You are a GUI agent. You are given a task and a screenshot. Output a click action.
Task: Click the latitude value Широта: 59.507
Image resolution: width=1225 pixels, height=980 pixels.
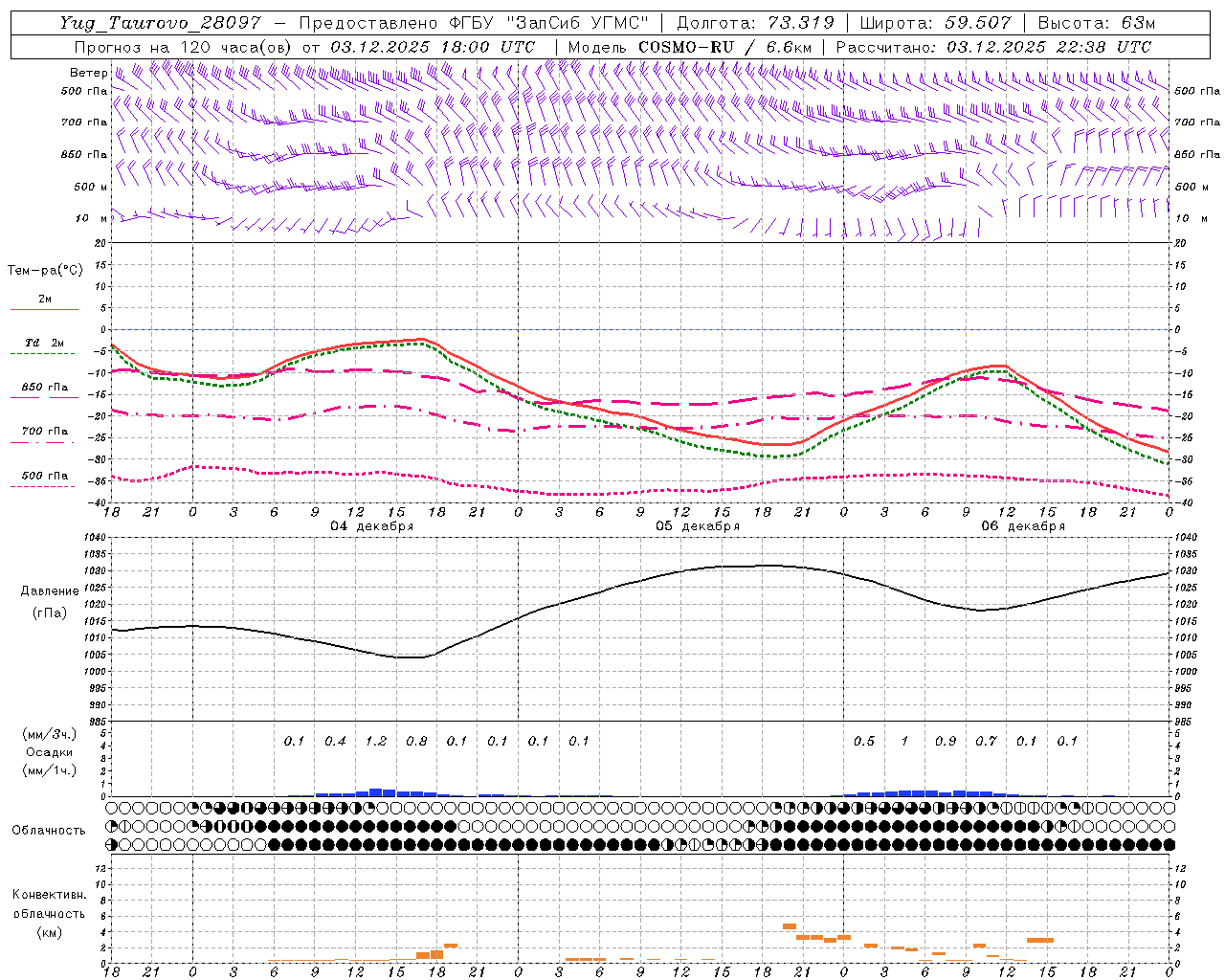click(x=936, y=23)
